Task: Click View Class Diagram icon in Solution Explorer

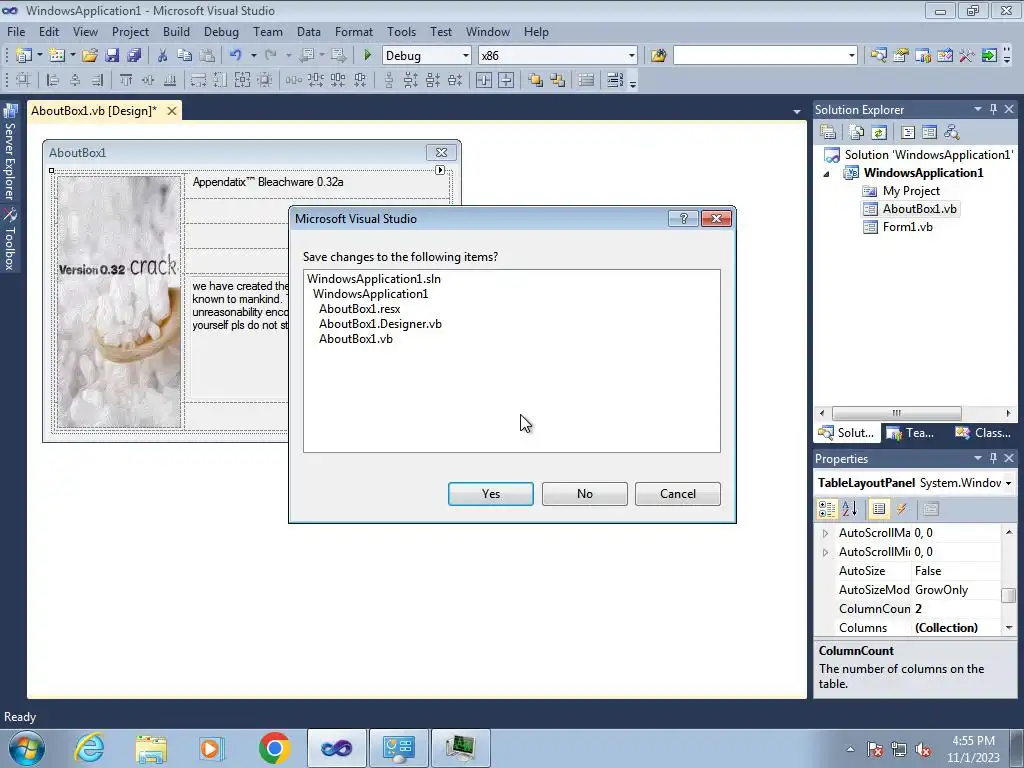Action: coord(952,133)
